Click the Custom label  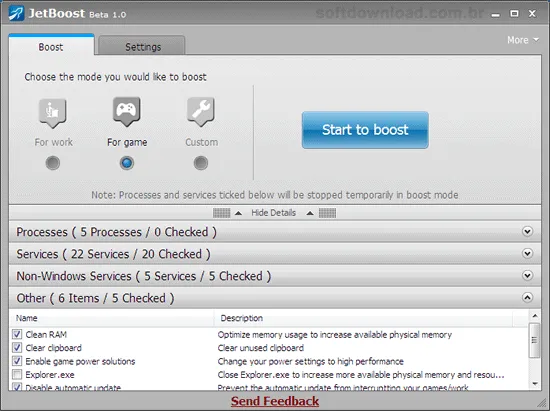pos(201,142)
